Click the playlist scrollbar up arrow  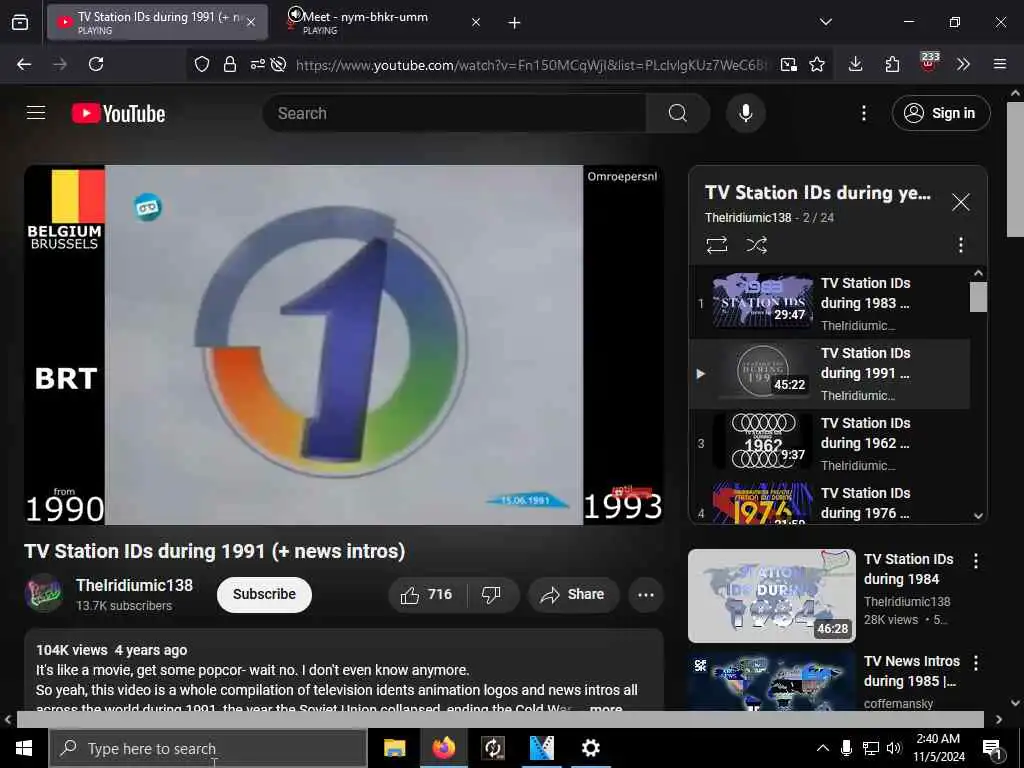coord(978,273)
